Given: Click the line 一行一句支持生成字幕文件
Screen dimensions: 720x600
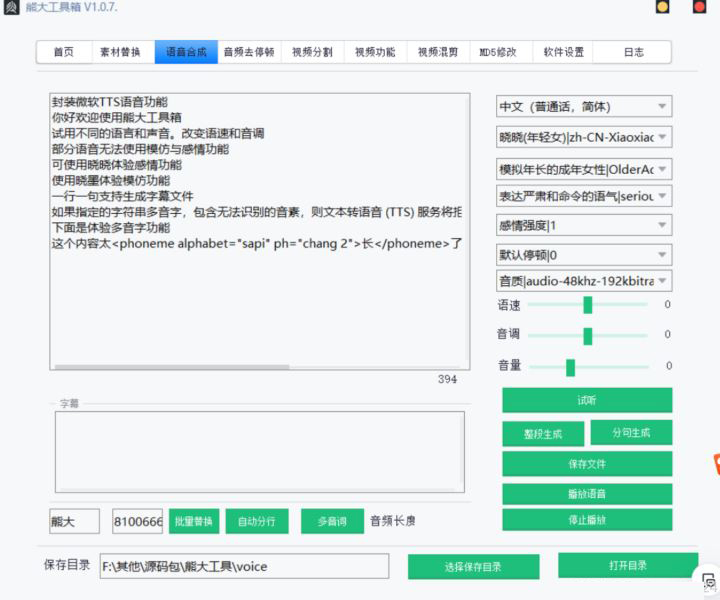Looking at the screenshot, I should coord(122,196).
